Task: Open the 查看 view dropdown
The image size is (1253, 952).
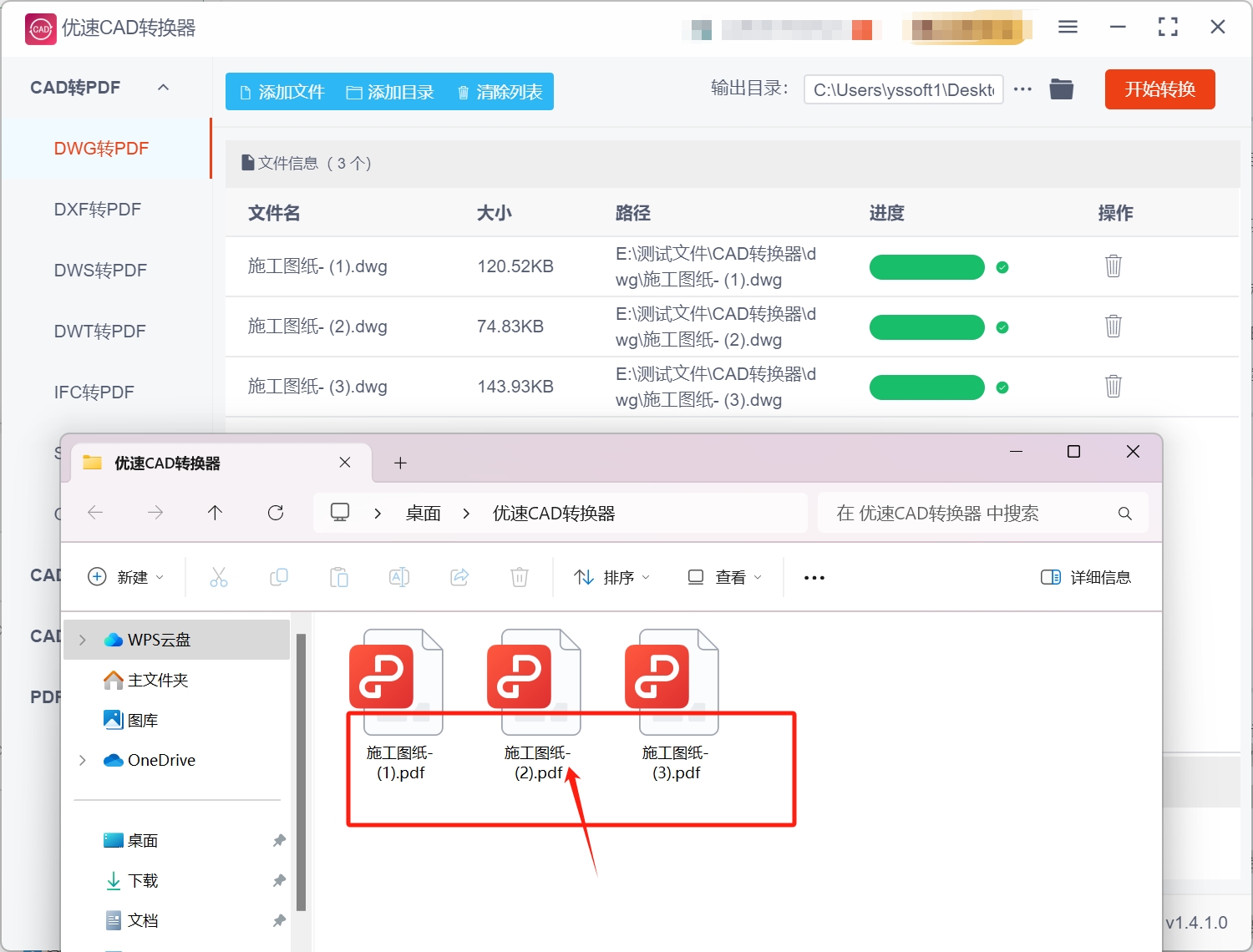Action: click(724, 577)
